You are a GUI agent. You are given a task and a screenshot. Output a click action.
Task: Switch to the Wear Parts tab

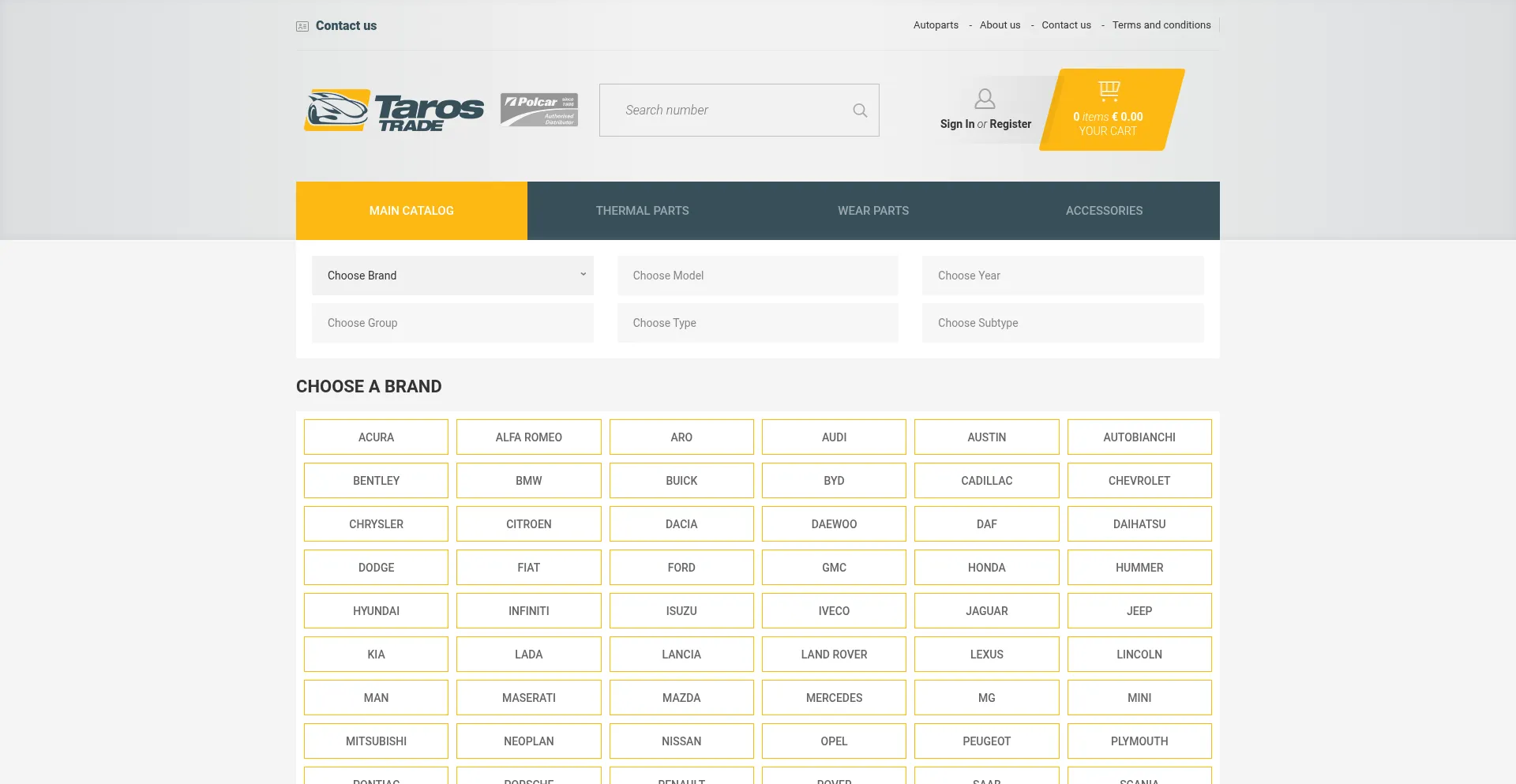coord(872,211)
